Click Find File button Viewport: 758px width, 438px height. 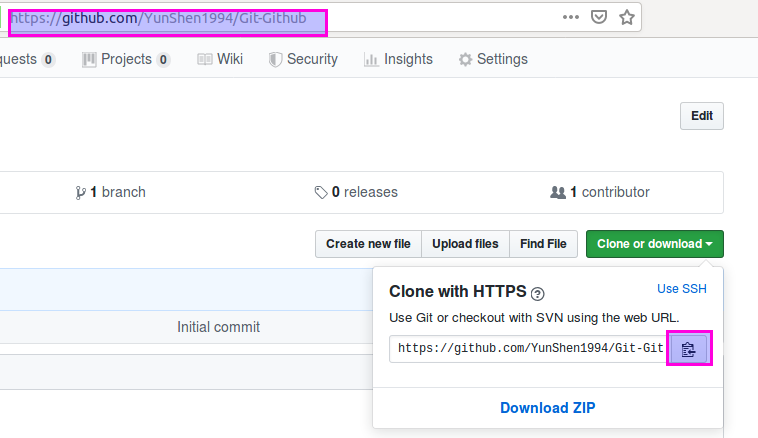543,244
